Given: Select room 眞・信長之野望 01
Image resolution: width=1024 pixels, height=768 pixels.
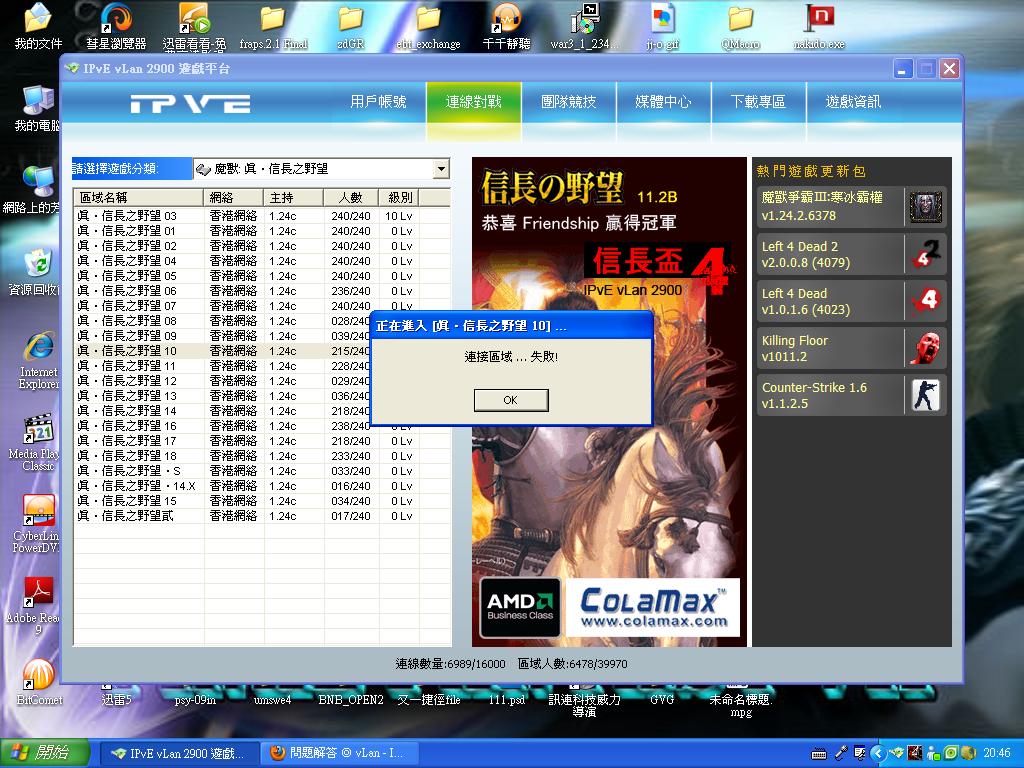Looking at the screenshot, I should click(x=262, y=231).
